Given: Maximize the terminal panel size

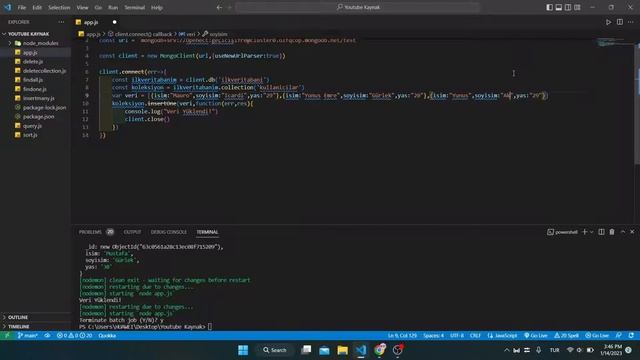Looking at the screenshot, I should tap(623, 232).
